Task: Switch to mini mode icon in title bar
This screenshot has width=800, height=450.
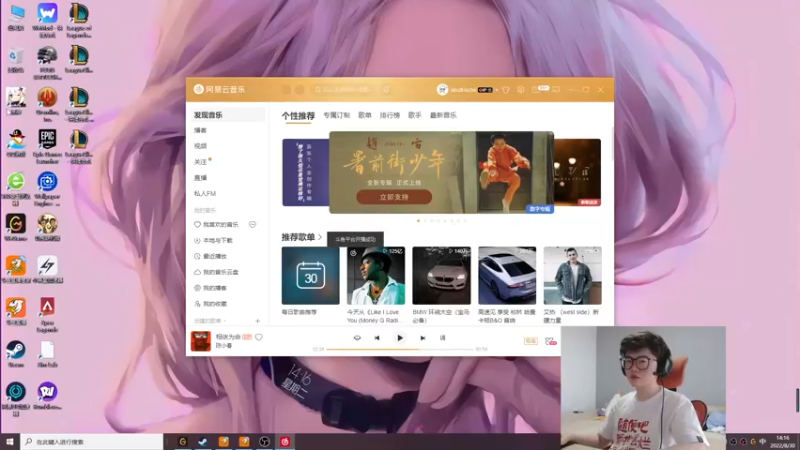Action: (556, 90)
